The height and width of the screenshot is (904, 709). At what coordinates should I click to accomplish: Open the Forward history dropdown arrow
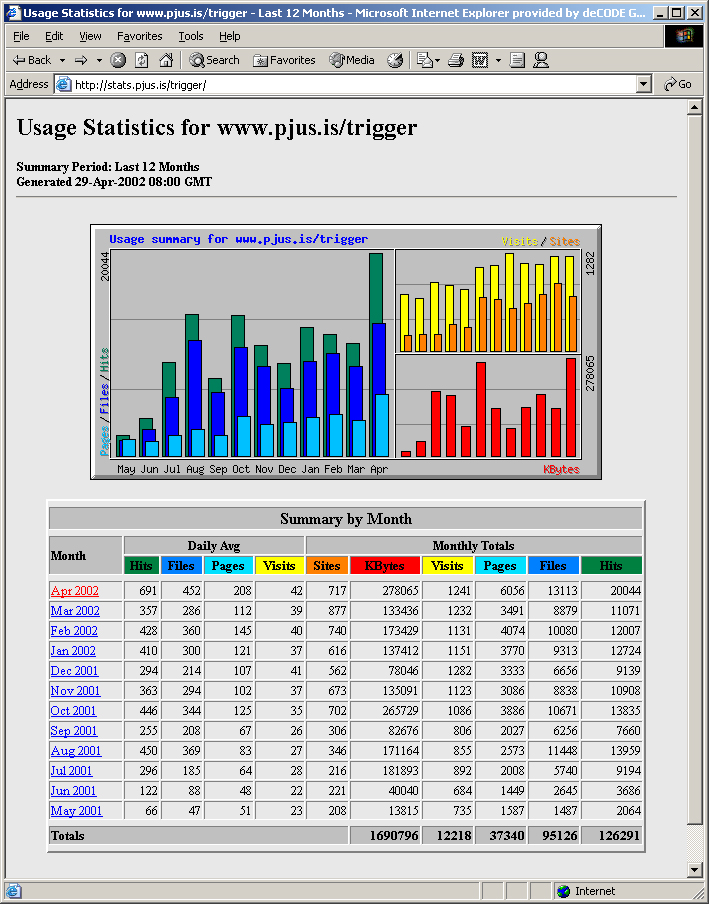click(x=99, y=60)
